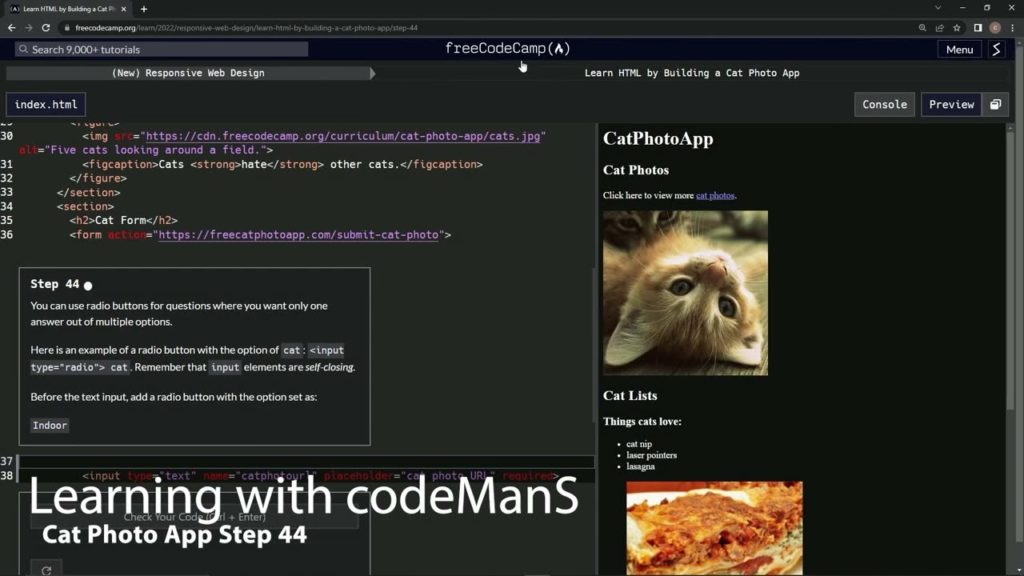This screenshot has width=1024, height=576.
Task: Click the cat photos link in the preview
Action: [717, 195]
